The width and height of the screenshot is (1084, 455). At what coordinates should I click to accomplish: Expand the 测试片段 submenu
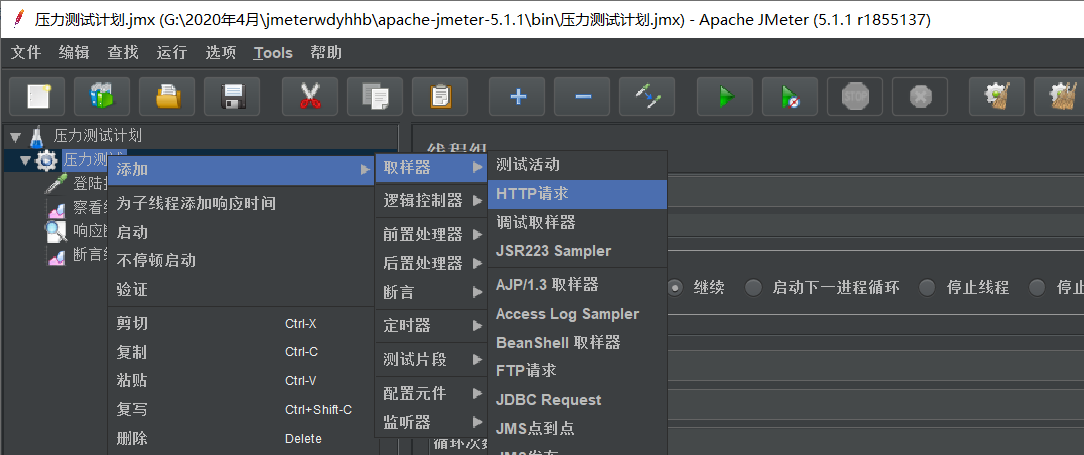[x=431, y=360]
